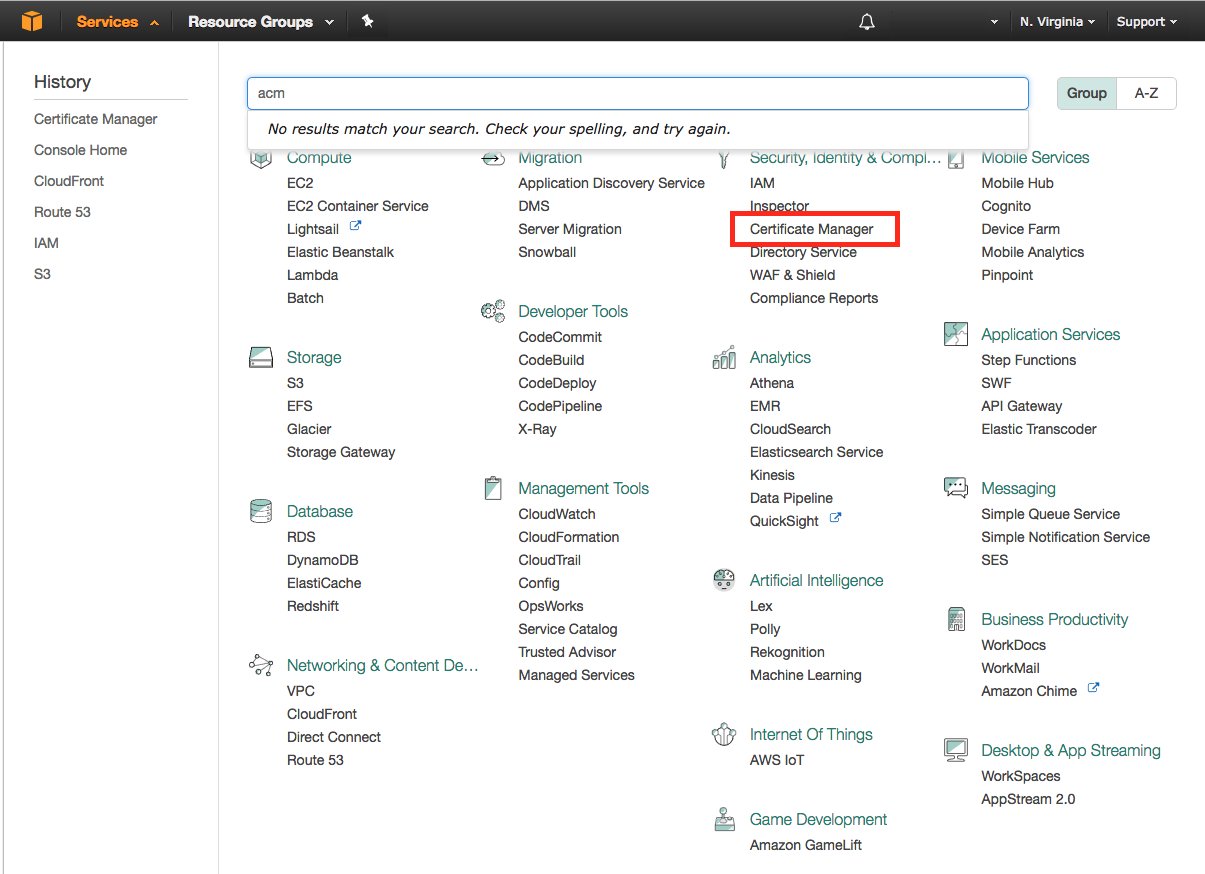Open the VPC service

pyautogui.click(x=301, y=691)
